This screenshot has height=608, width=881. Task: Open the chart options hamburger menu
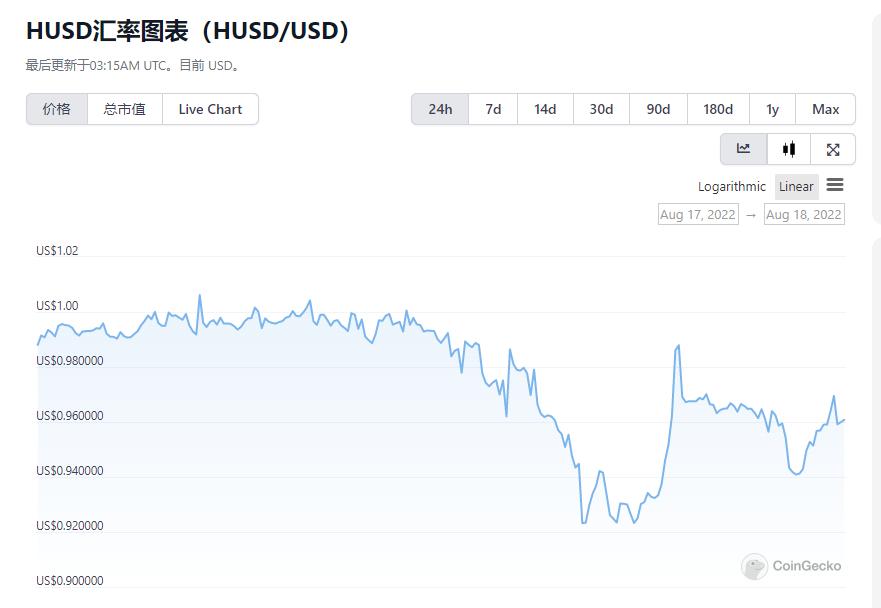click(x=836, y=186)
